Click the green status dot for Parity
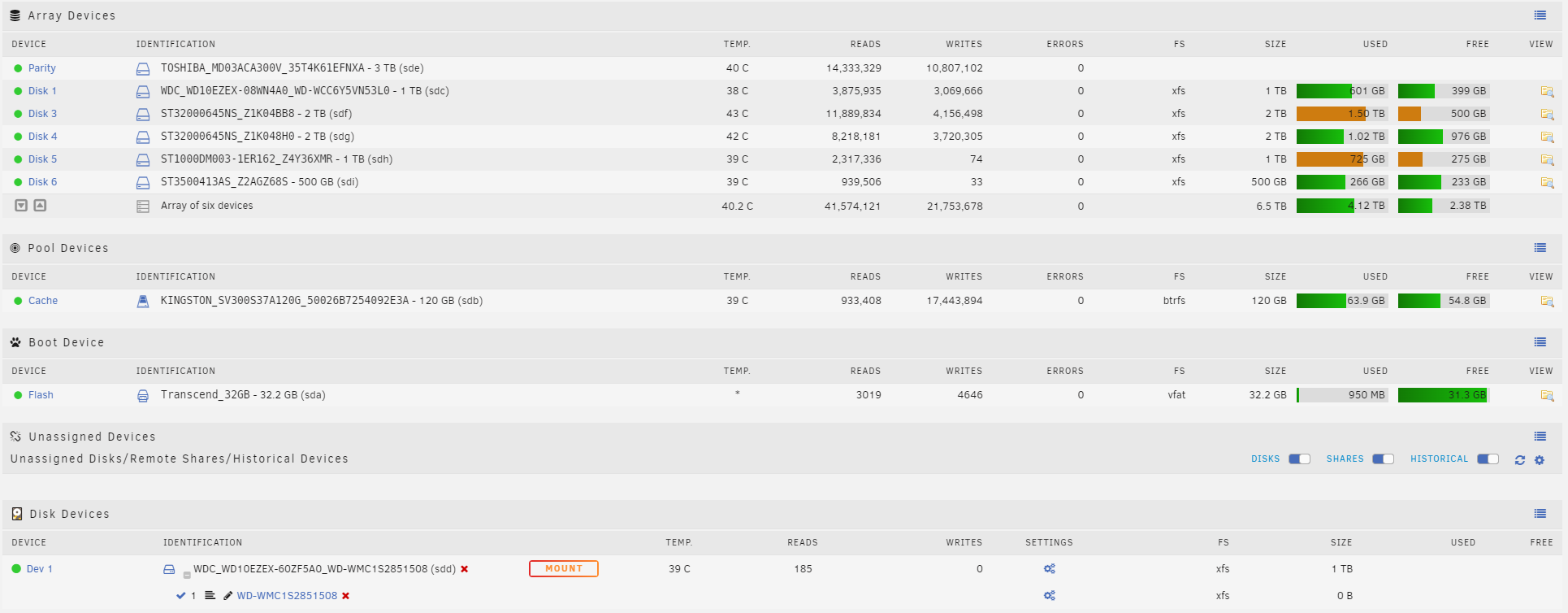Image resolution: width=1568 pixels, height=613 pixels. (x=18, y=69)
